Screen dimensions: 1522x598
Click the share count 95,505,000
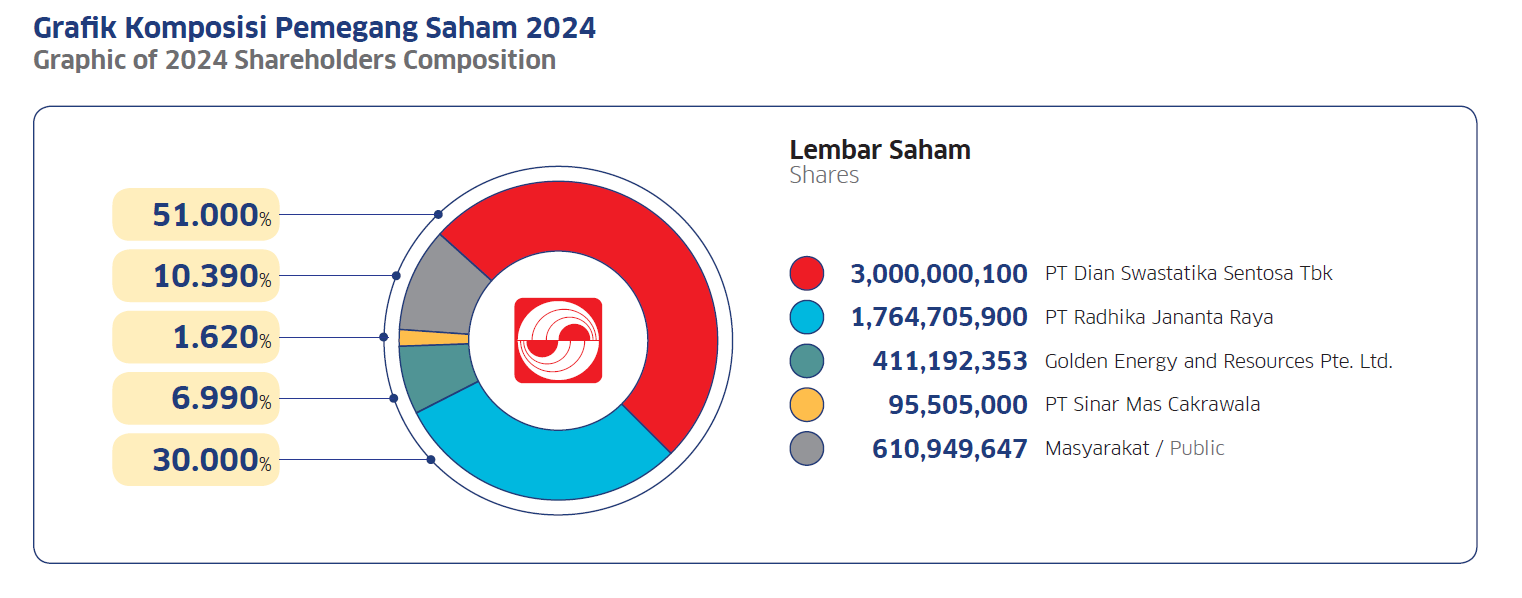click(958, 405)
